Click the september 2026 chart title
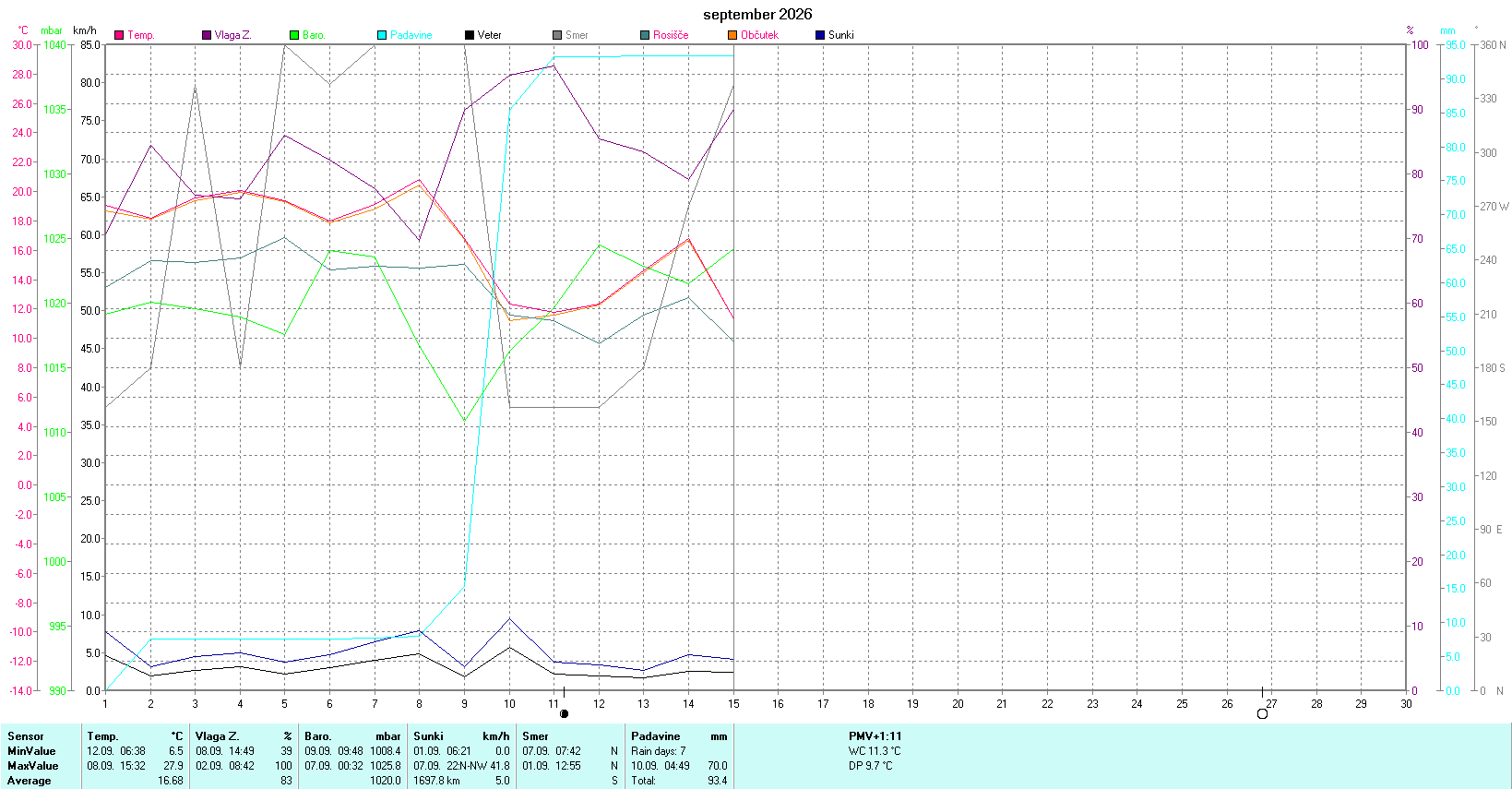Image resolution: width=1512 pixels, height=789 pixels. (757, 14)
